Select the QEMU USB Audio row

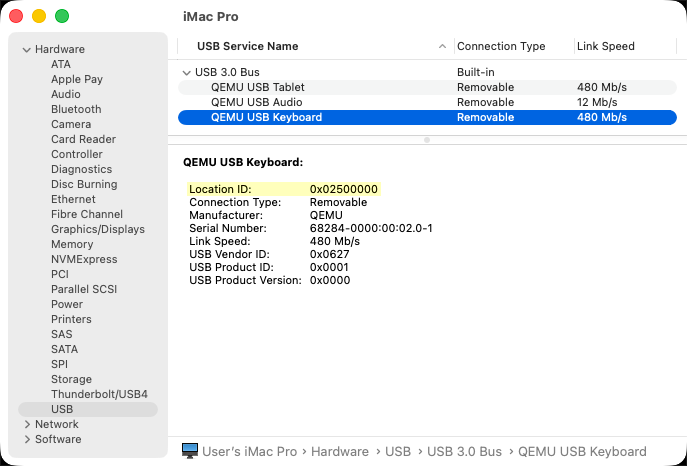(x=427, y=102)
